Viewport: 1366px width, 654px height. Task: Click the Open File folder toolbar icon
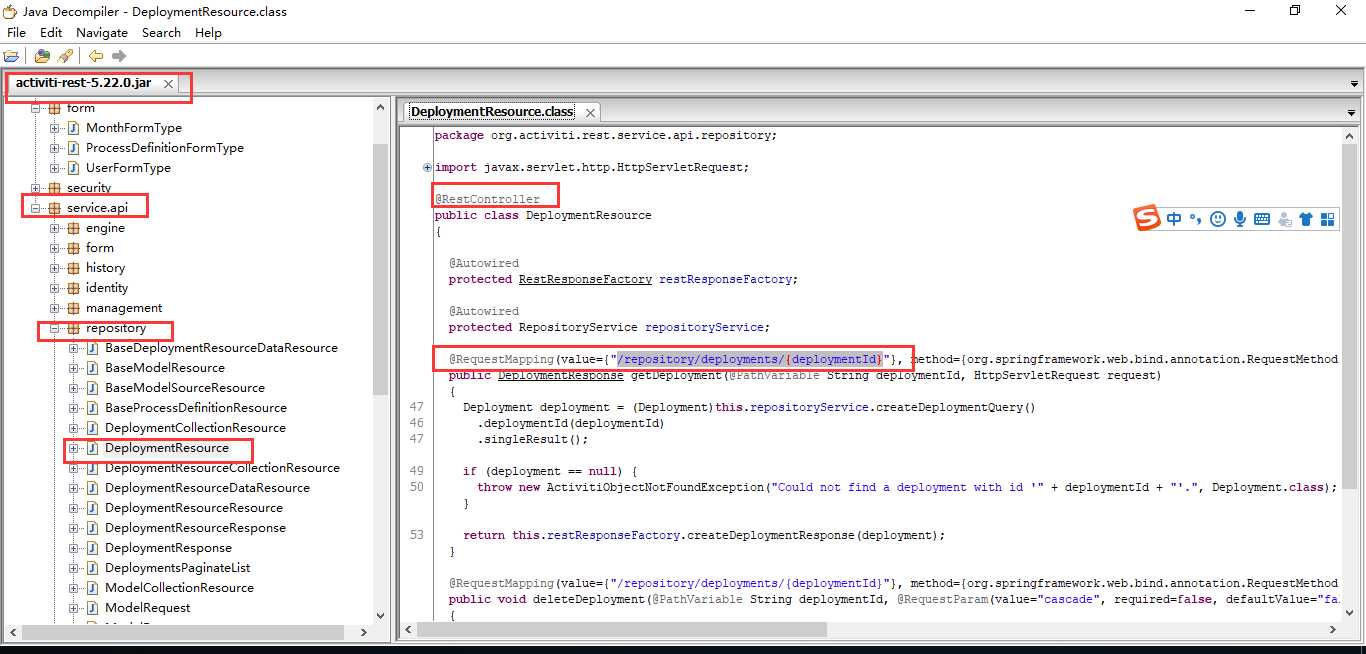[11, 56]
